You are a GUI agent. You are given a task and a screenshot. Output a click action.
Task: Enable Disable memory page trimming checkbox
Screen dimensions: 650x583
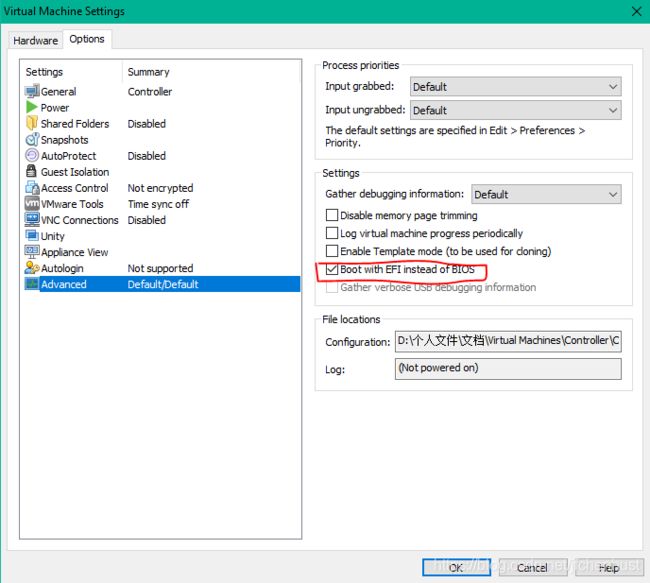[x=332, y=215]
